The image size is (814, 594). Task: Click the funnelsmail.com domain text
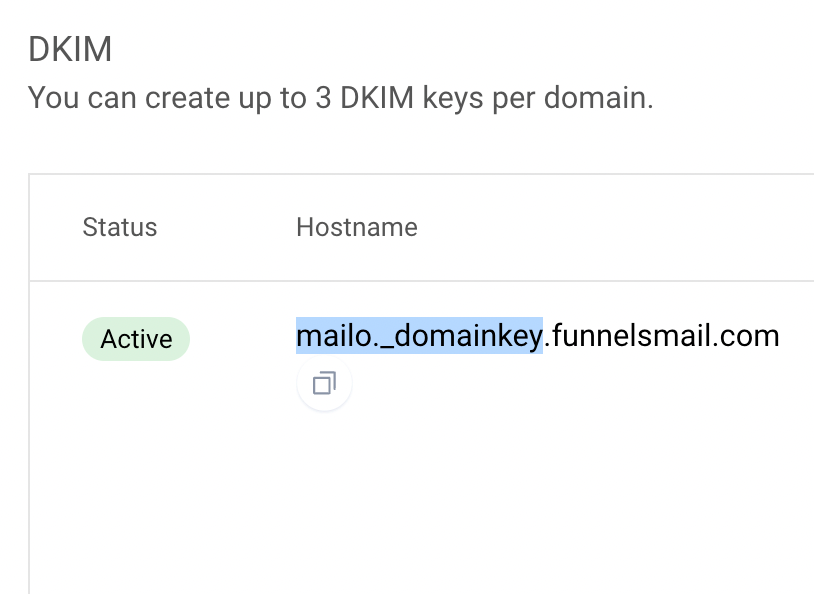tap(662, 335)
